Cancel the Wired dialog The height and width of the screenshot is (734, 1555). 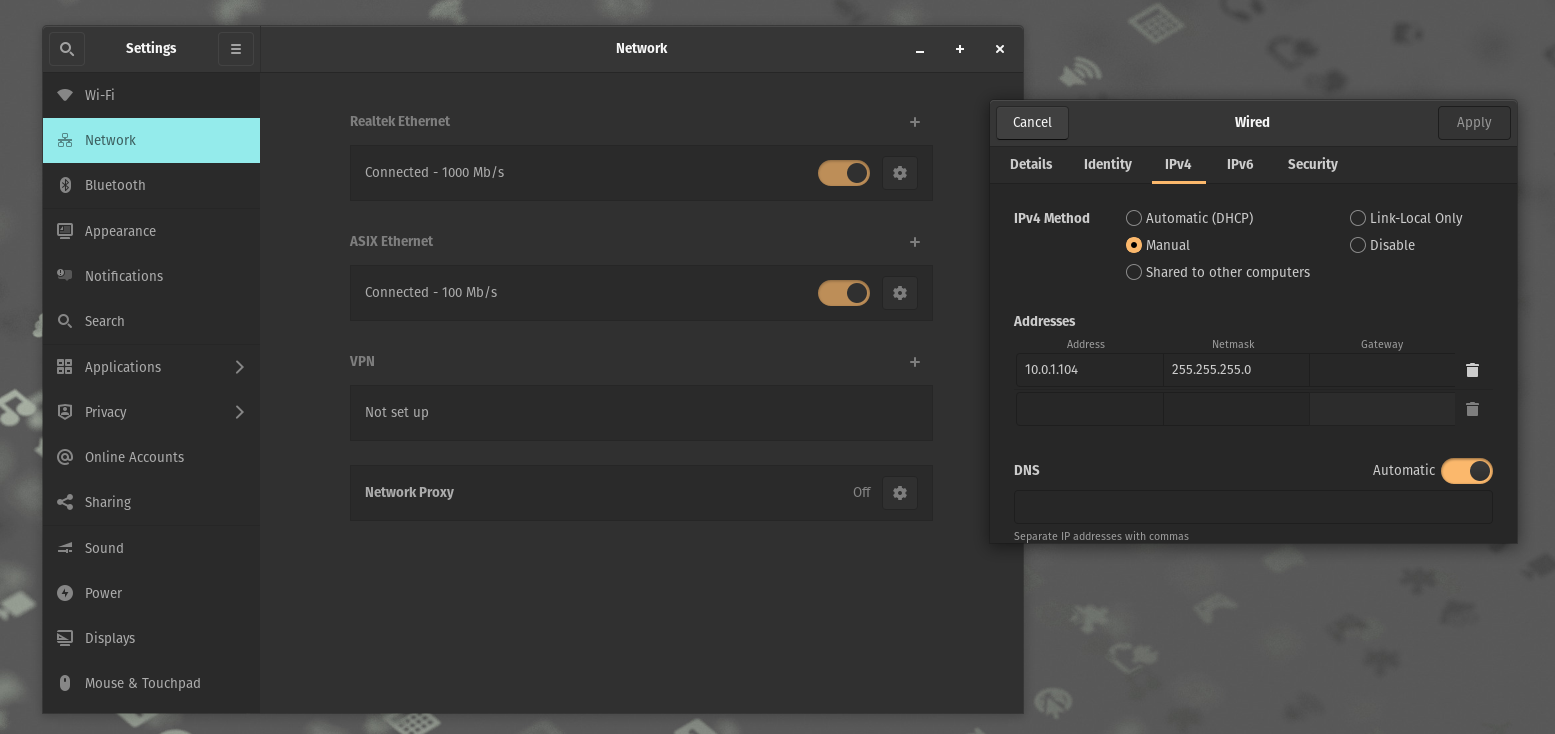[x=1032, y=122]
